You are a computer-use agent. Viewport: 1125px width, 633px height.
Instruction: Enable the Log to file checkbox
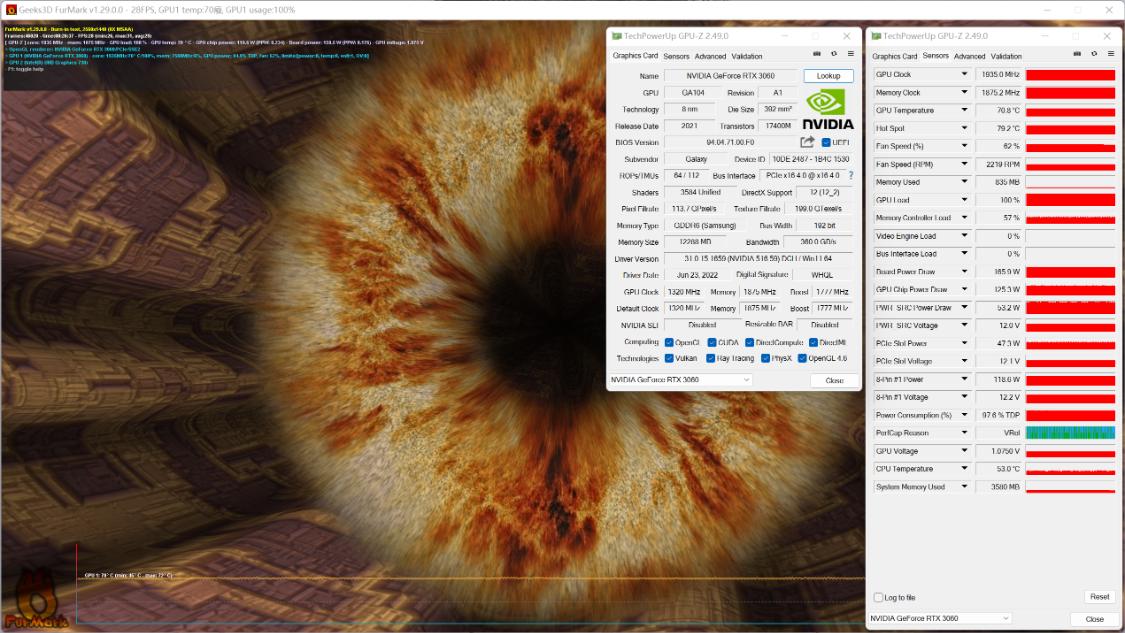click(x=879, y=598)
